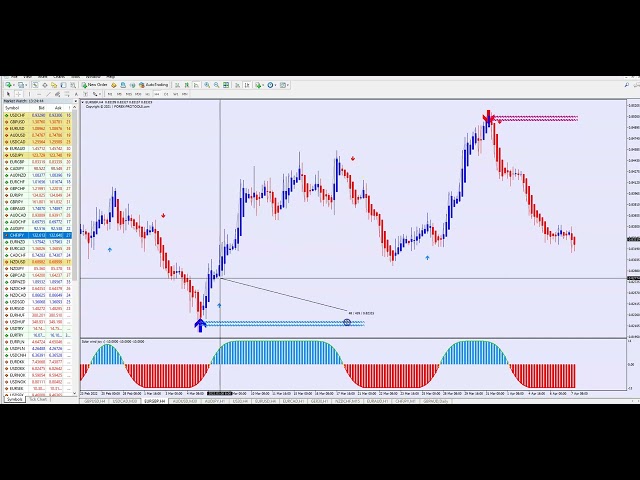
Task: Open the Tools menu
Action: coord(75,77)
